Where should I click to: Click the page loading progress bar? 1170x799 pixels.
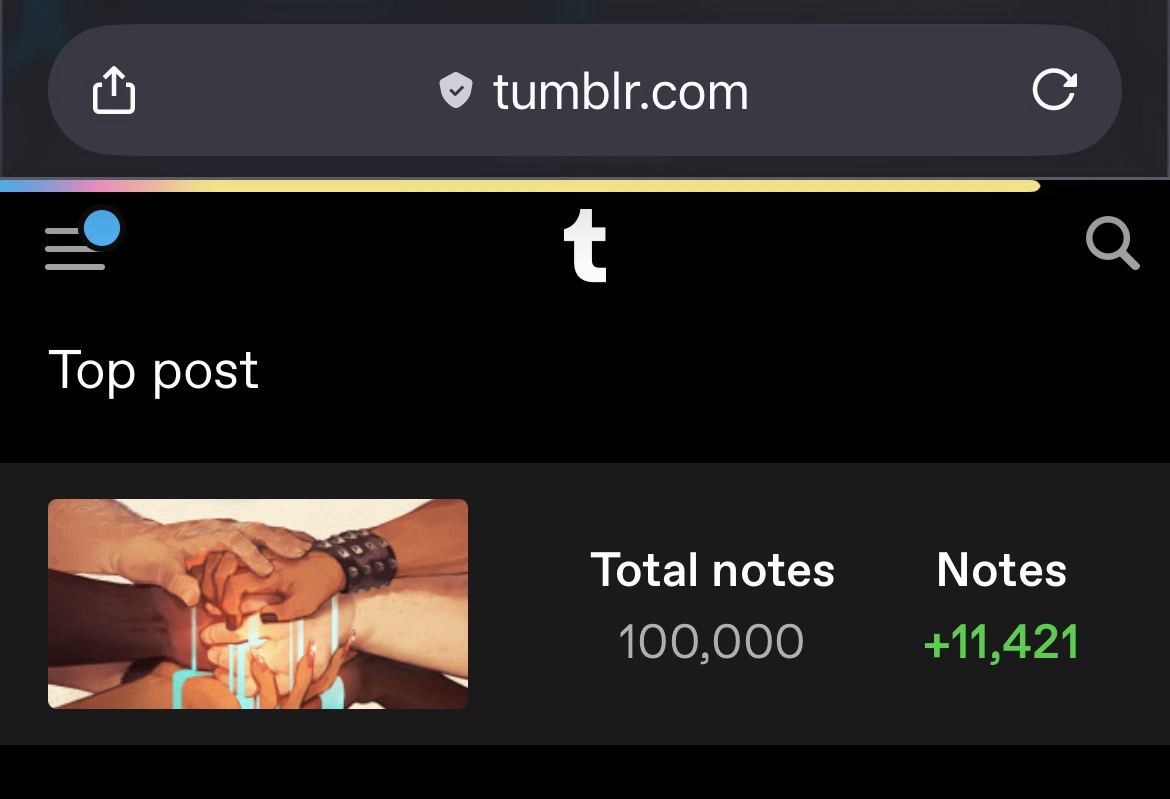(520, 185)
